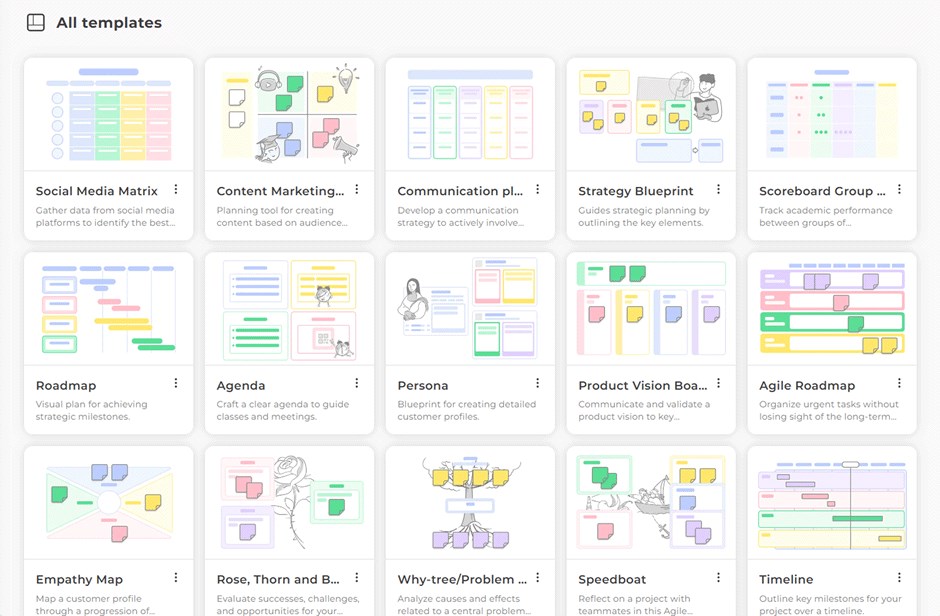Open more options for Rose, Thorn template
This screenshot has height=616, width=940.
tap(357, 577)
